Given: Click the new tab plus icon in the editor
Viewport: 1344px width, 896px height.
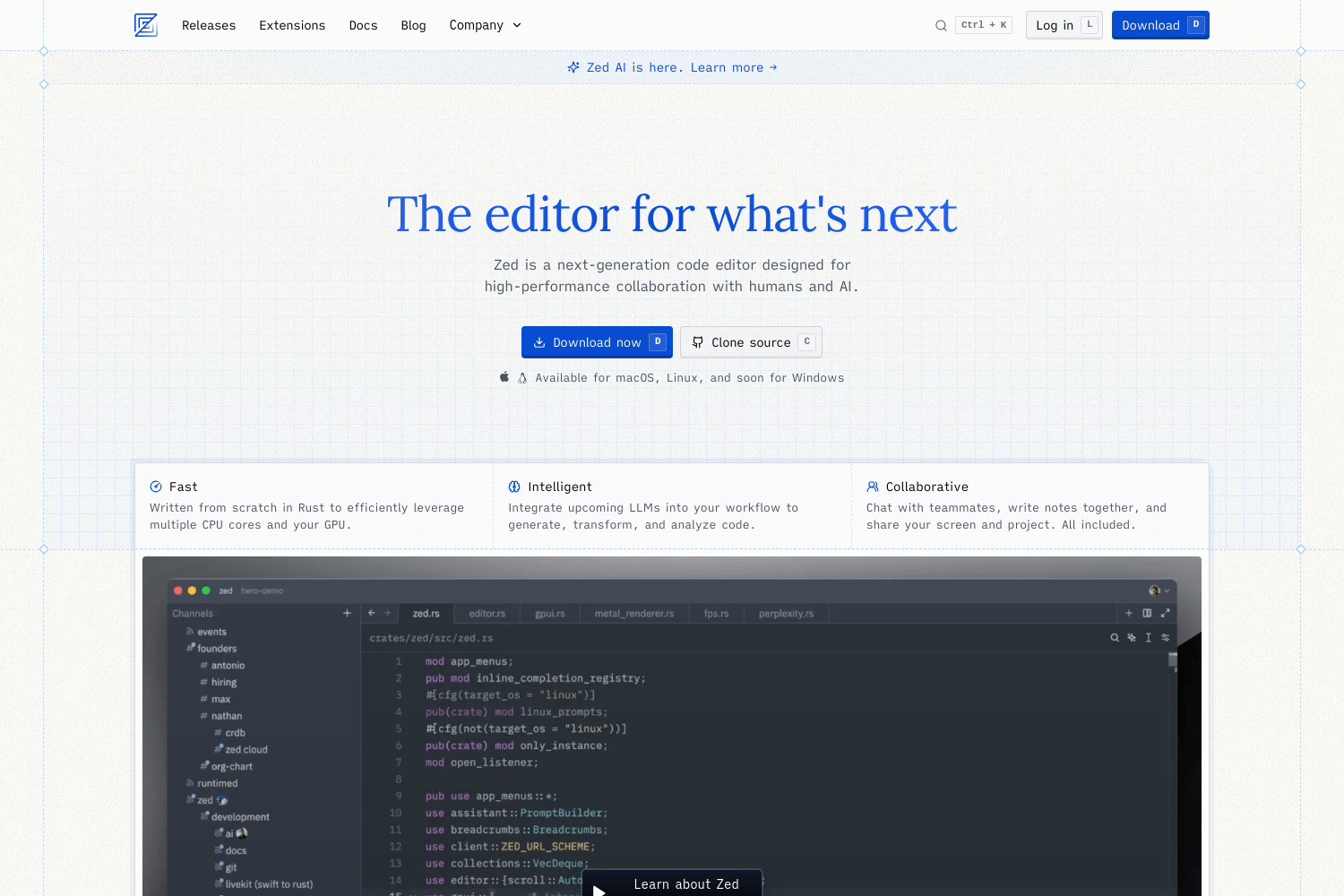Looking at the screenshot, I should pyautogui.click(x=1129, y=613).
